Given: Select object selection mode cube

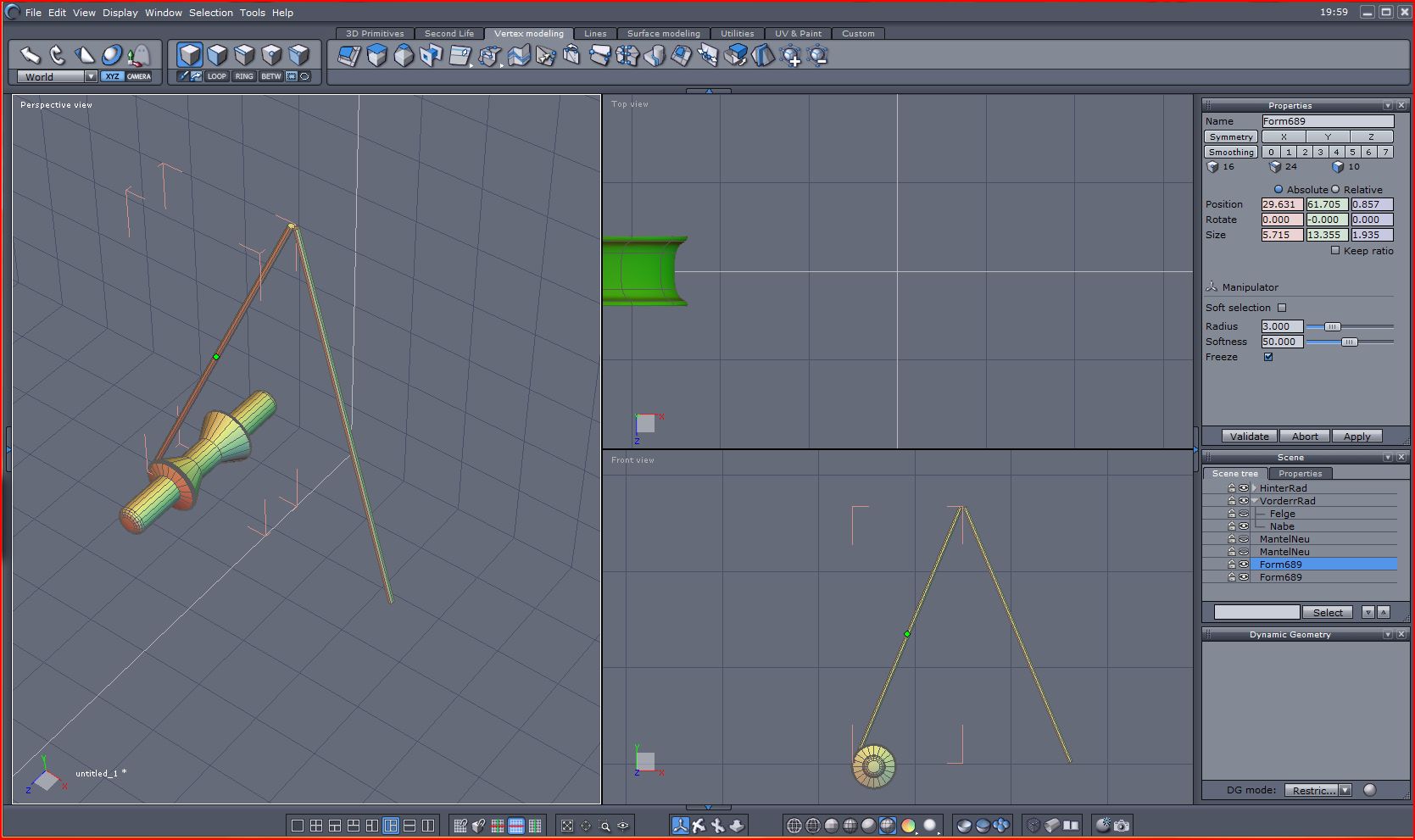Looking at the screenshot, I should [x=190, y=55].
